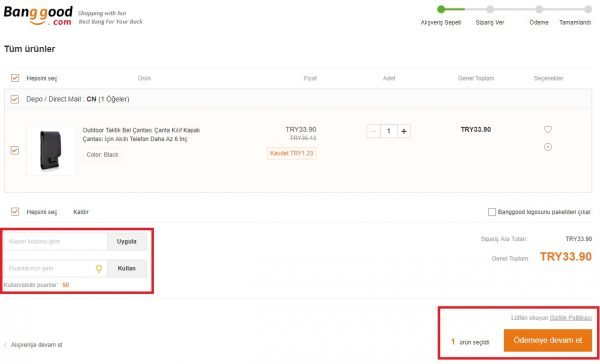The image size is (600, 364).
Task: Uncheck the Depo / Direct Mail CN checkbox
Action: pyautogui.click(x=15, y=100)
